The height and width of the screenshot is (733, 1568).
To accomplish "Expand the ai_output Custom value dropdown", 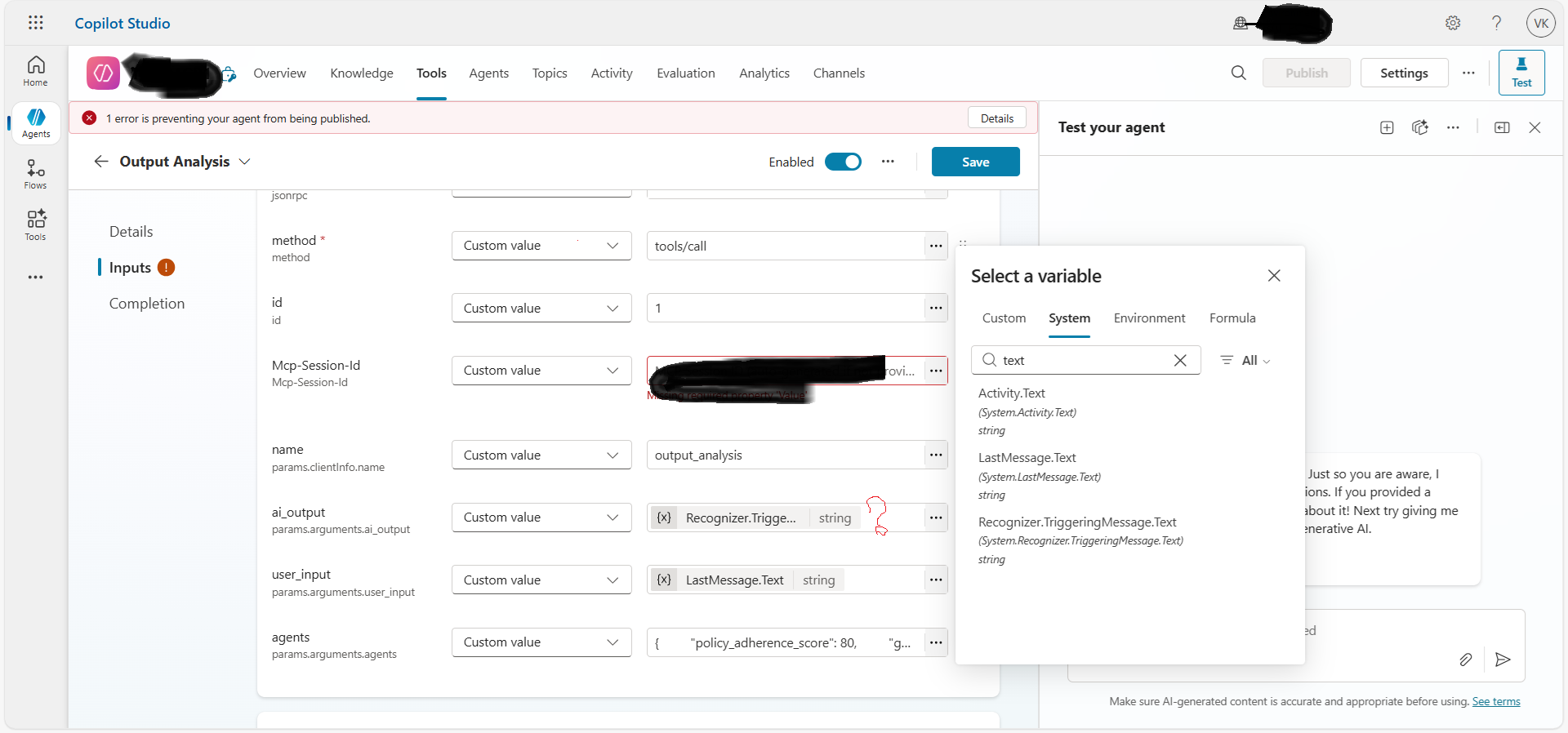I will [x=541, y=518].
